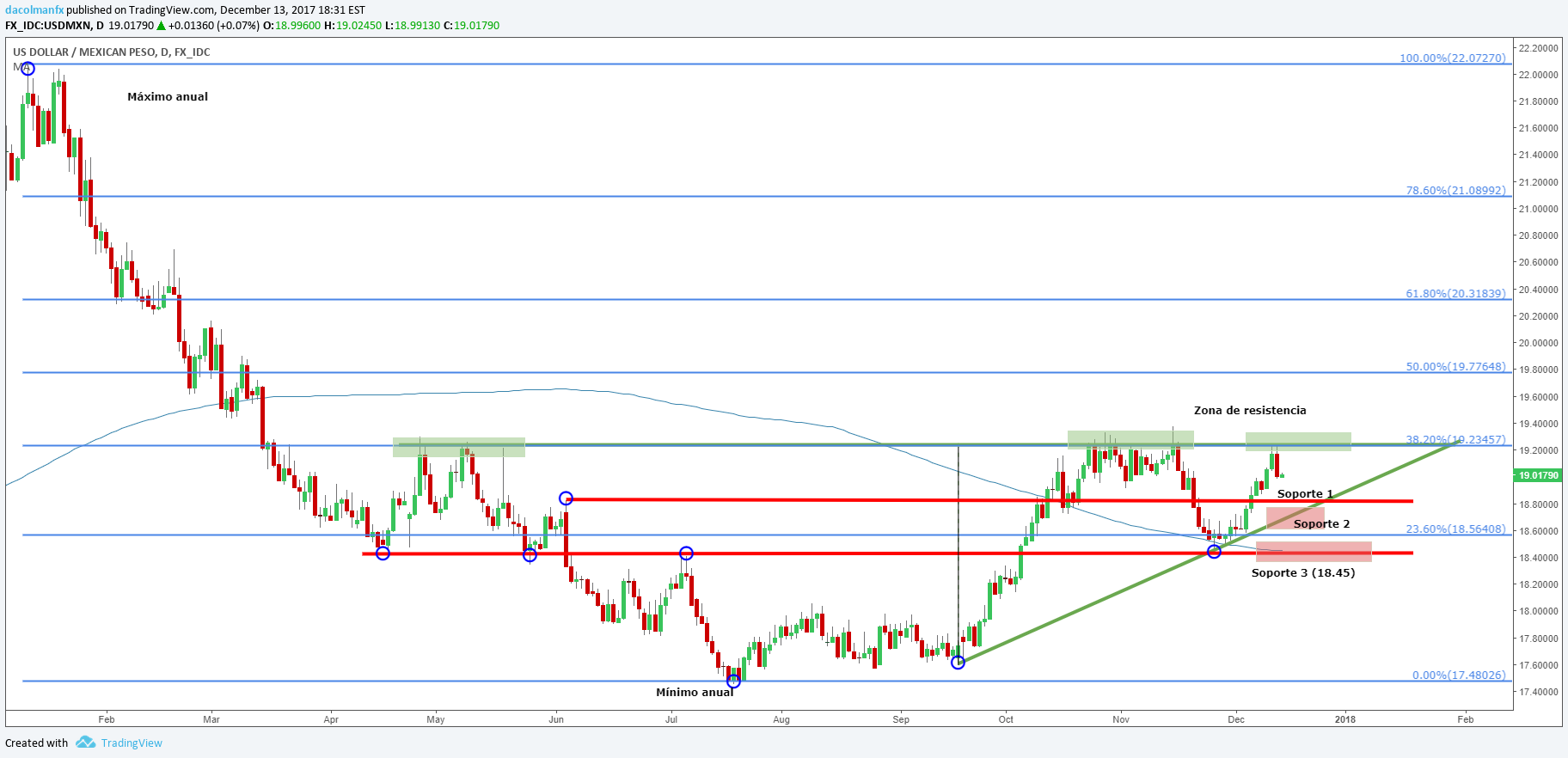Image resolution: width=1568 pixels, height=758 pixels.
Task: Click the 2018 label on the time axis
Action: coord(1345,719)
